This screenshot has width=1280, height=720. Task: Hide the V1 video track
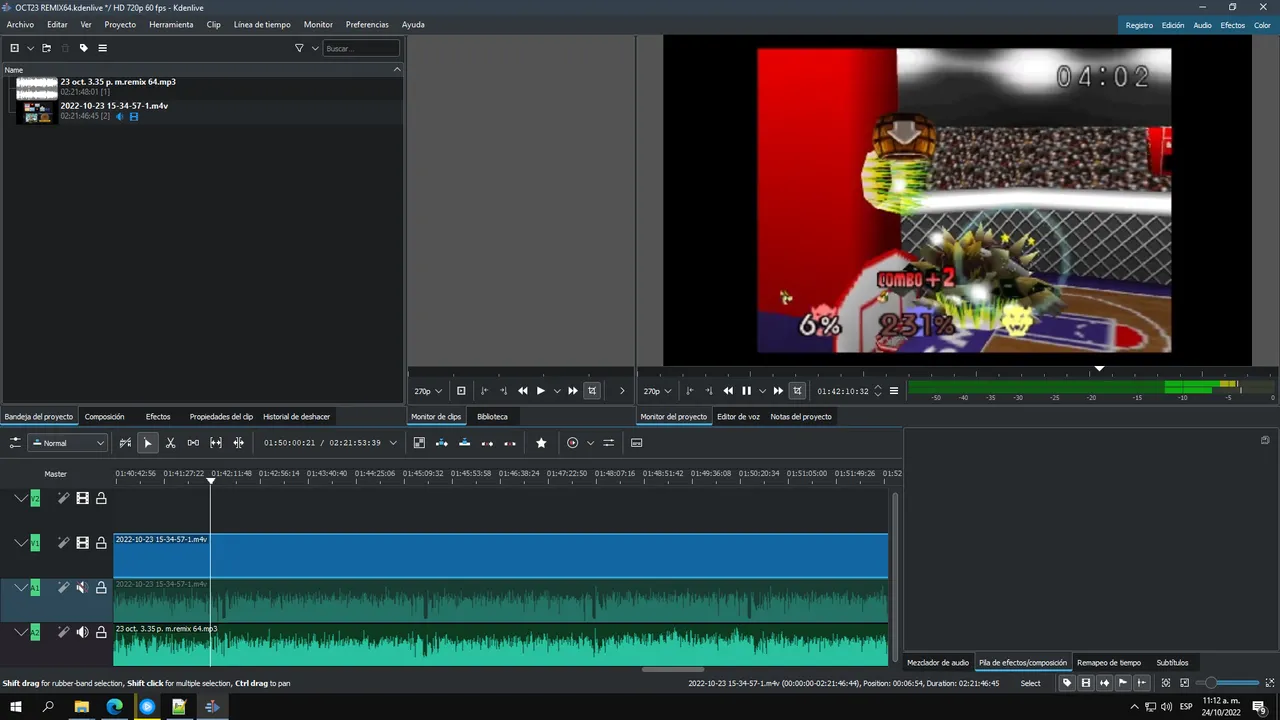pyautogui.click(x=82, y=543)
